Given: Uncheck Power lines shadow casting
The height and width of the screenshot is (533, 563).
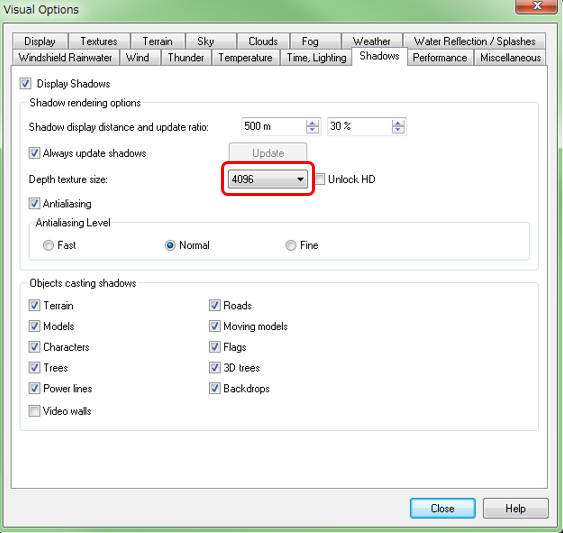Looking at the screenshot, I should 34,388.
